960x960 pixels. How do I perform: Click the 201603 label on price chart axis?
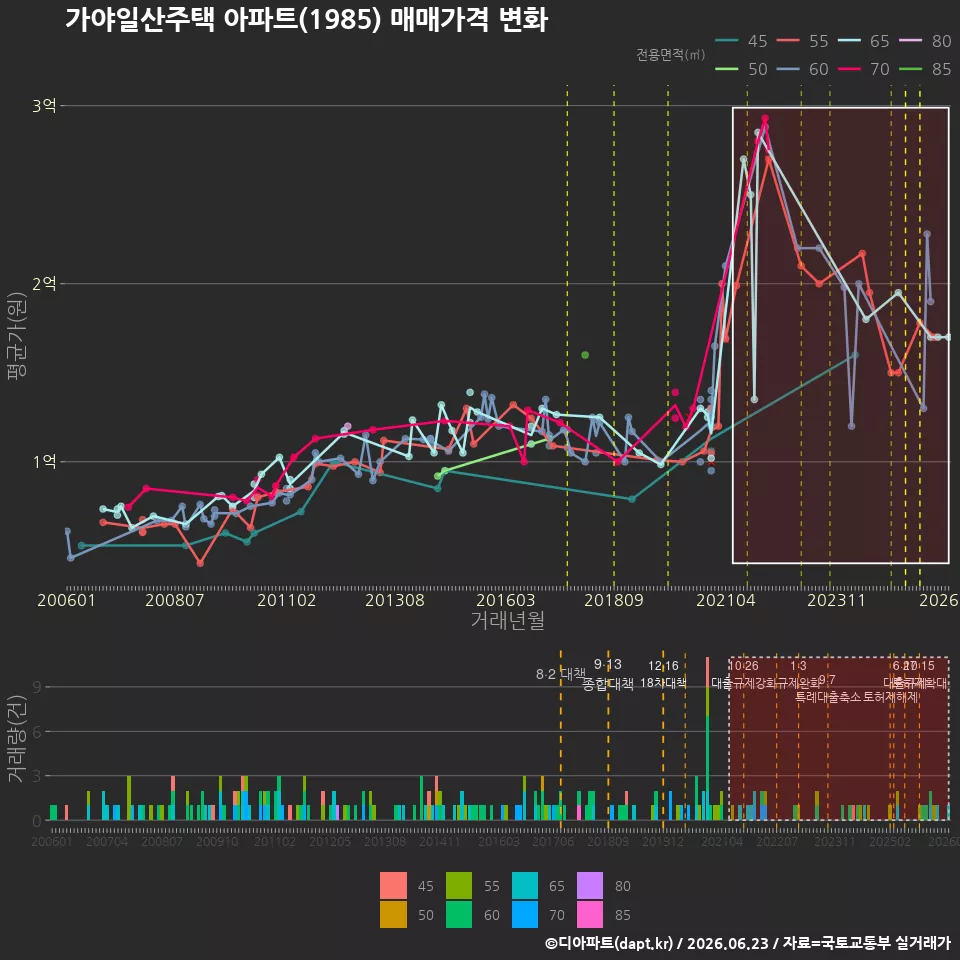[x=506, y=600]
